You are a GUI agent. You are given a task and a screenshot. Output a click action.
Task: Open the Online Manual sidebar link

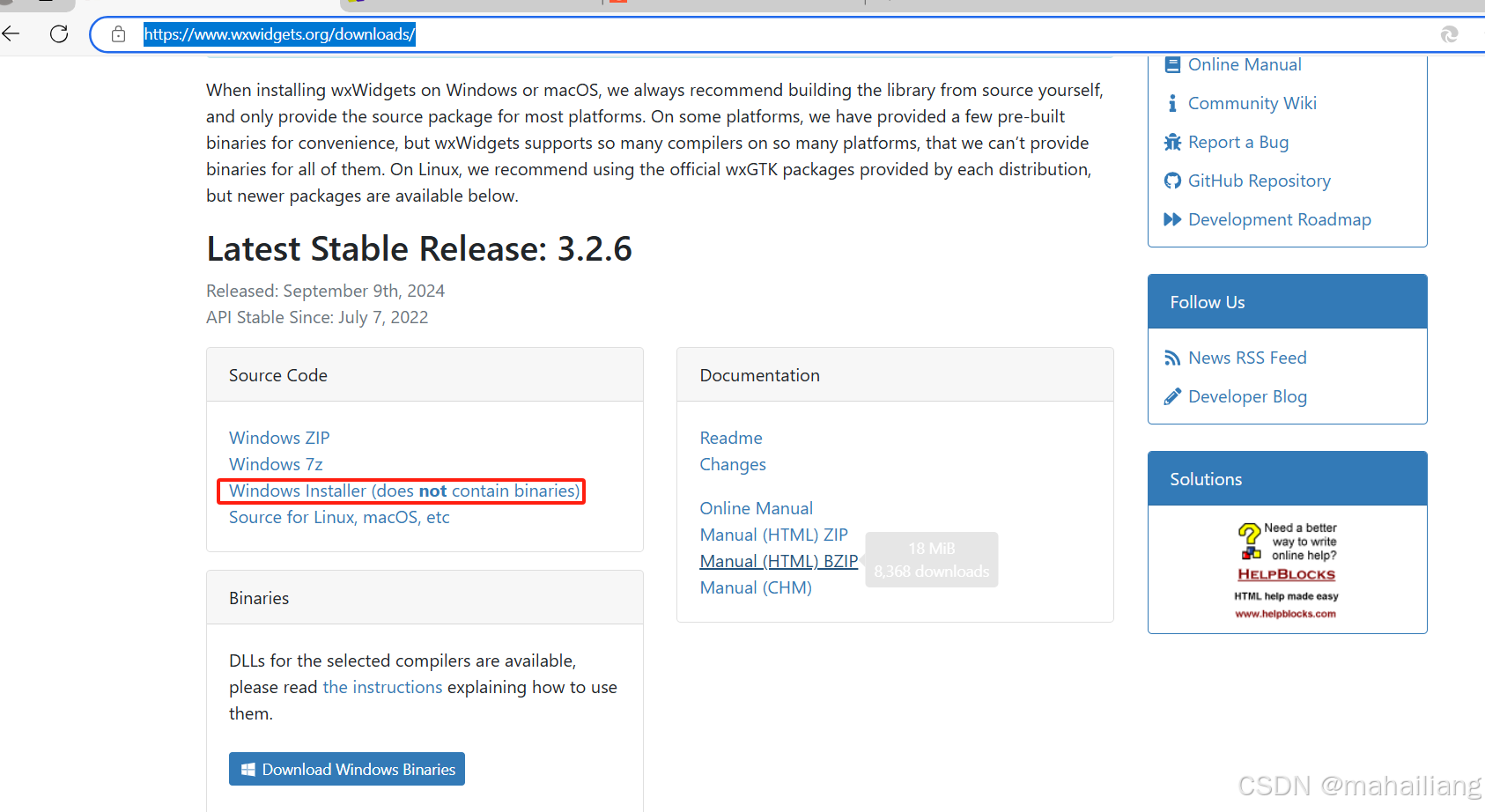pos(1245,64)
